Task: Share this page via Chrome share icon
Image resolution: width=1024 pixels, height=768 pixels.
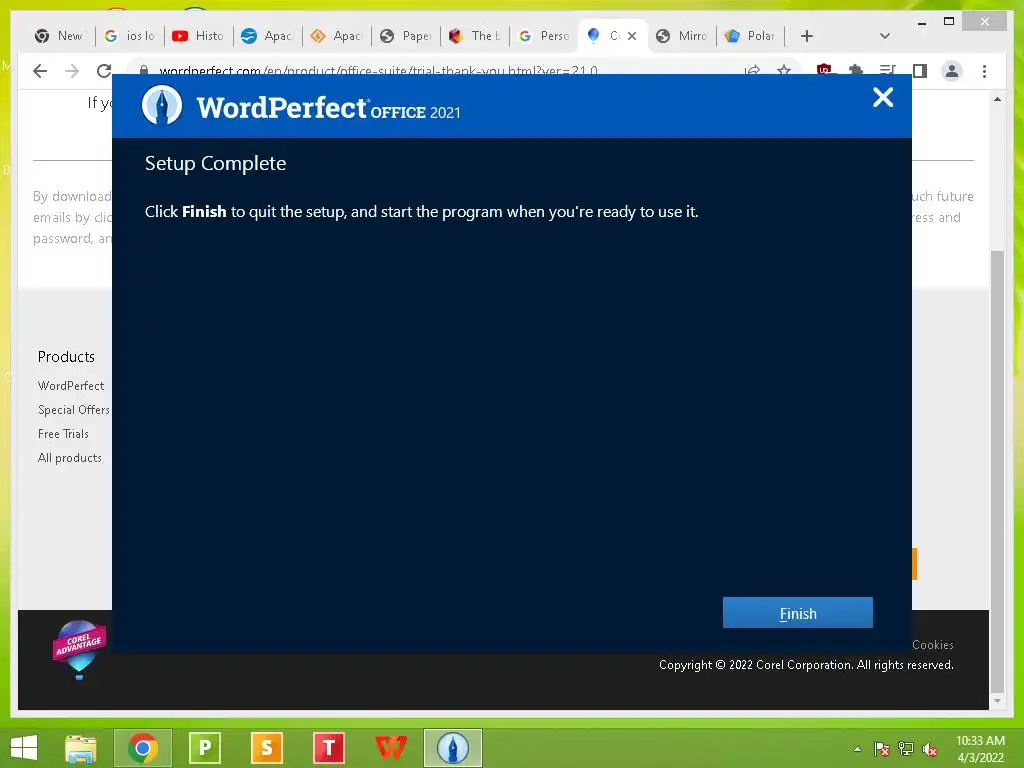Action: [752, 70]
